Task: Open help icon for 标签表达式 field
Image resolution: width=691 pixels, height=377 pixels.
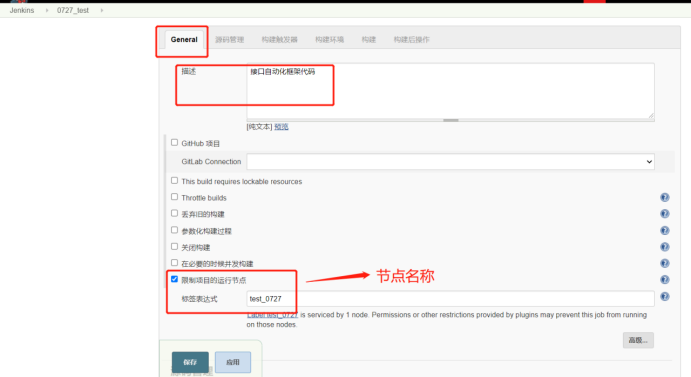Action: coord(665,297)
